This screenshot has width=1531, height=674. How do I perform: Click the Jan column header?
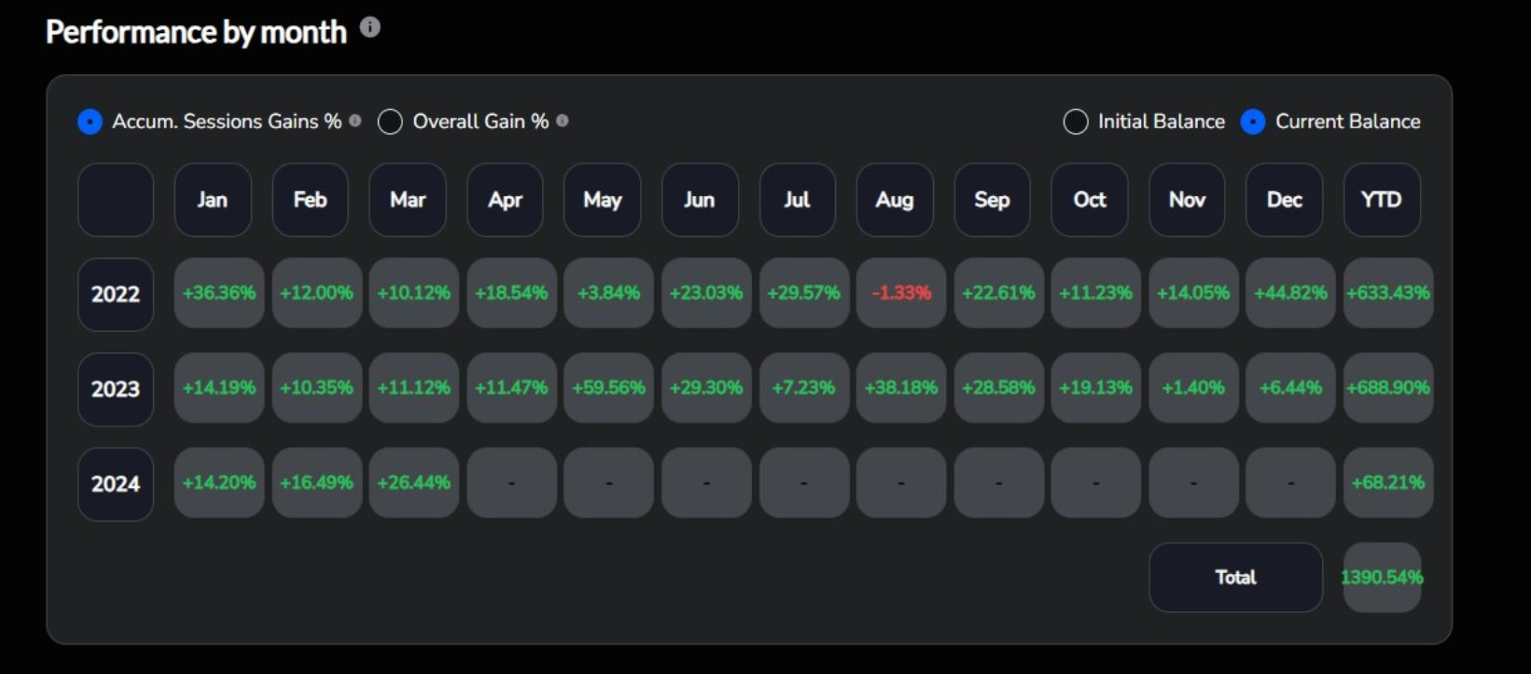click(x=212, y=200)
